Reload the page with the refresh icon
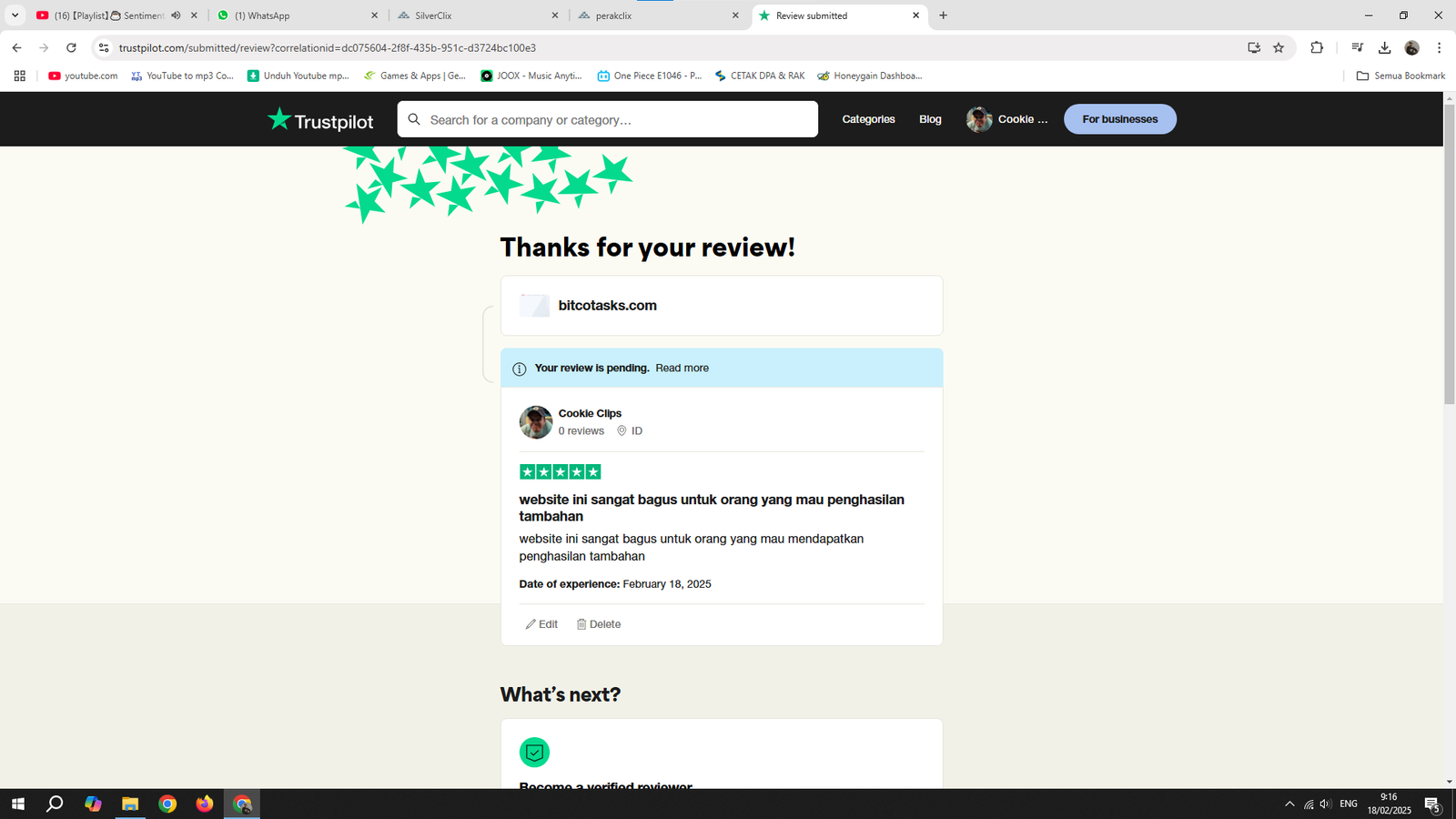The width and height of the screenshot is (1456, 819). 71,47
